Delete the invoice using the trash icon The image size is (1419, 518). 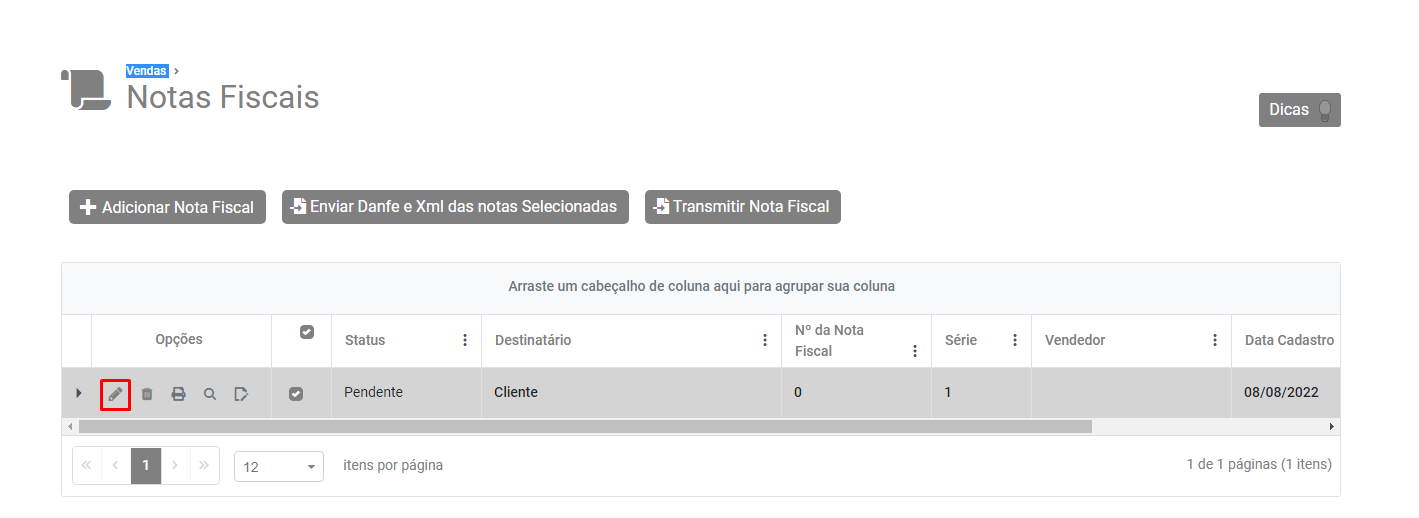pyautogui.click(x=147, y=394)
